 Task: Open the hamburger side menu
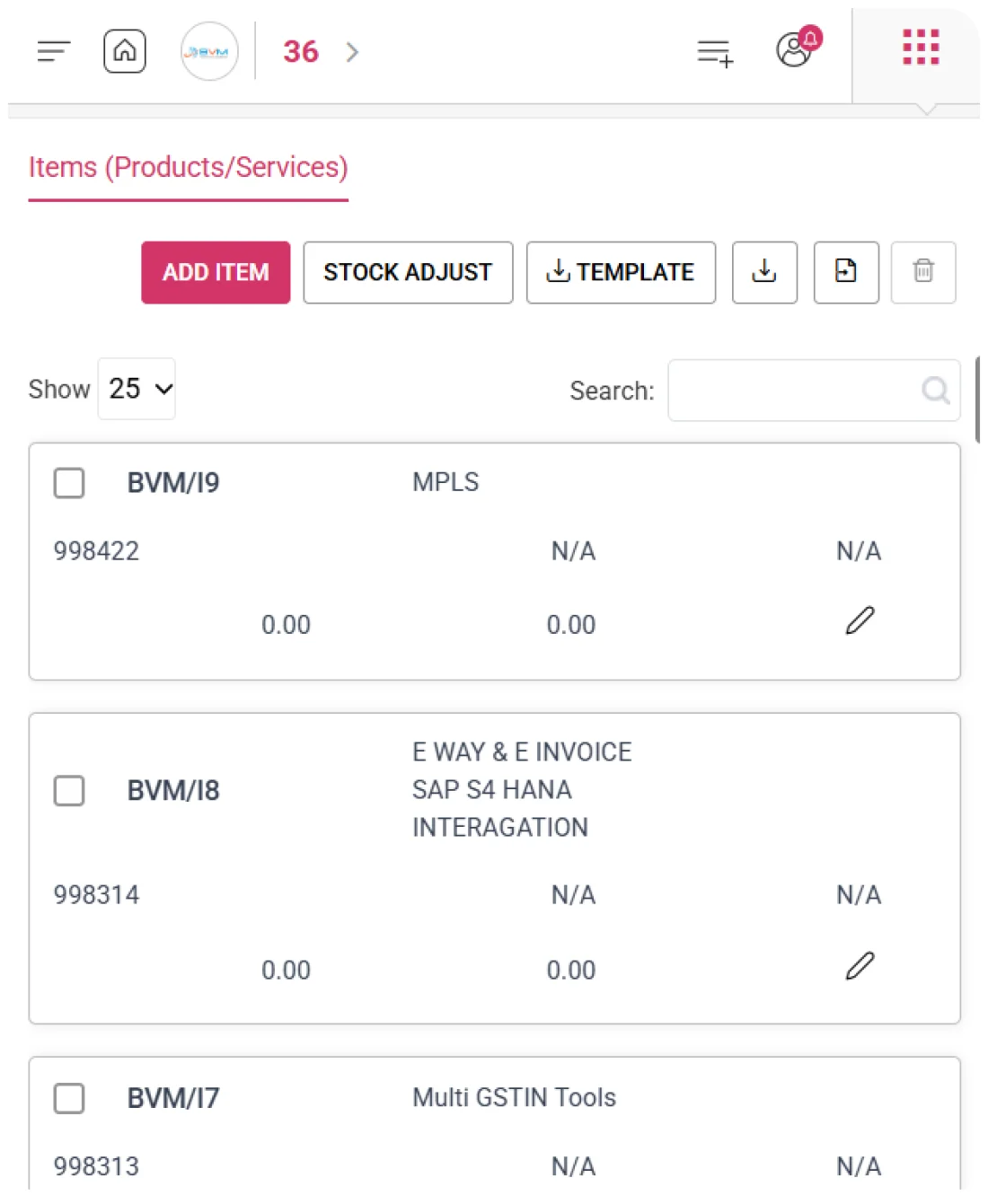[x=53, y=51]
